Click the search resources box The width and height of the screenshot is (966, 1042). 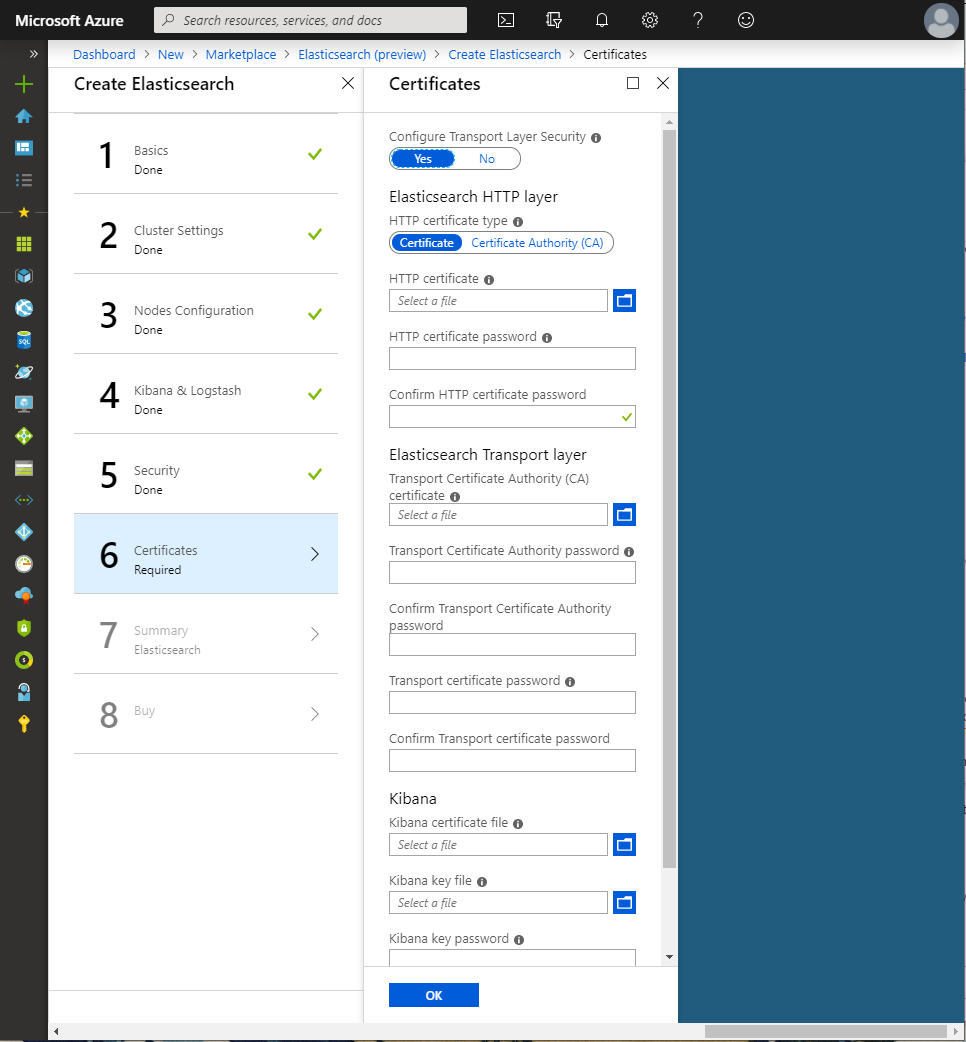[x=310, y=20]
